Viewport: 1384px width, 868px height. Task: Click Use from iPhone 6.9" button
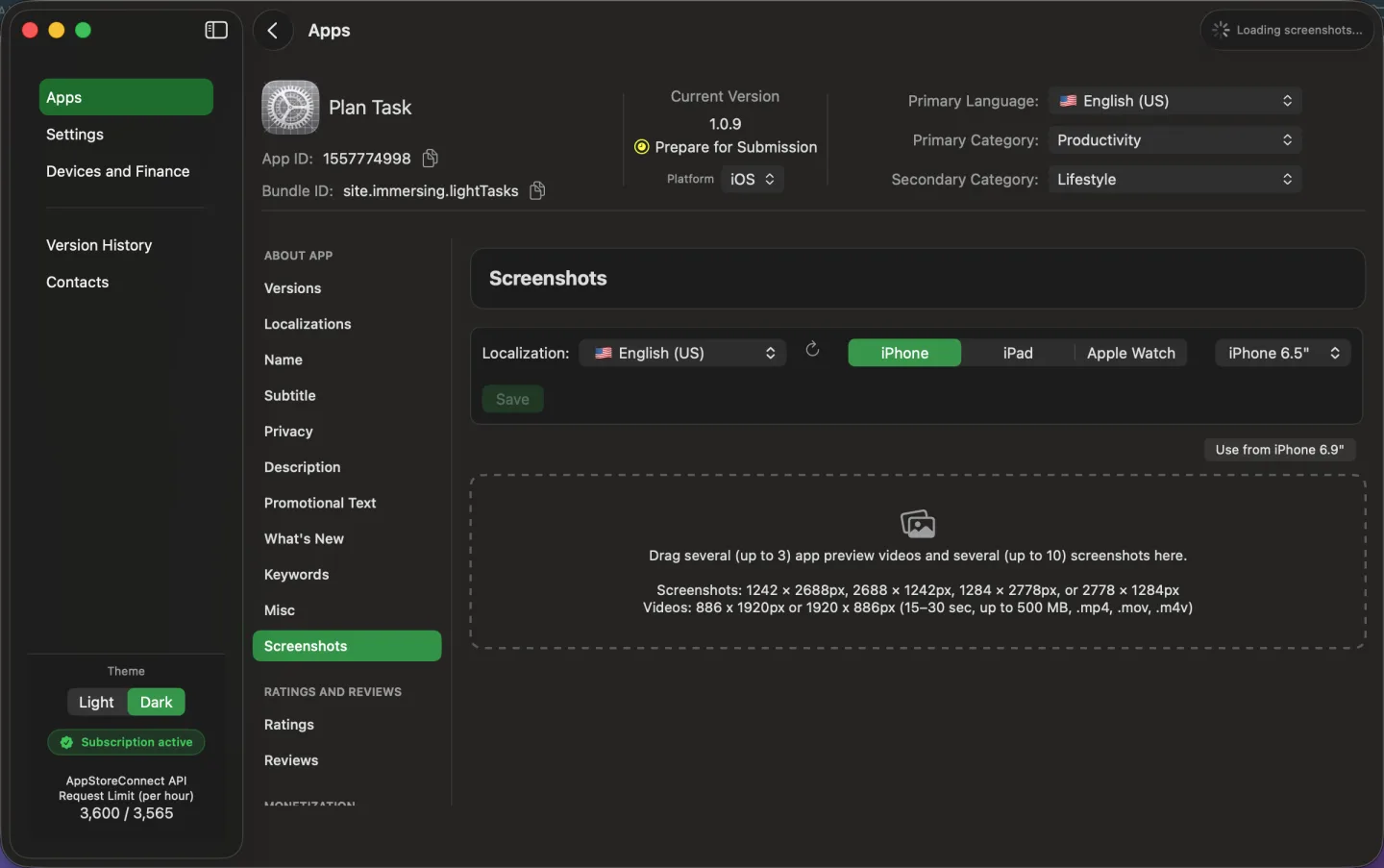[x=1279, y=450]
